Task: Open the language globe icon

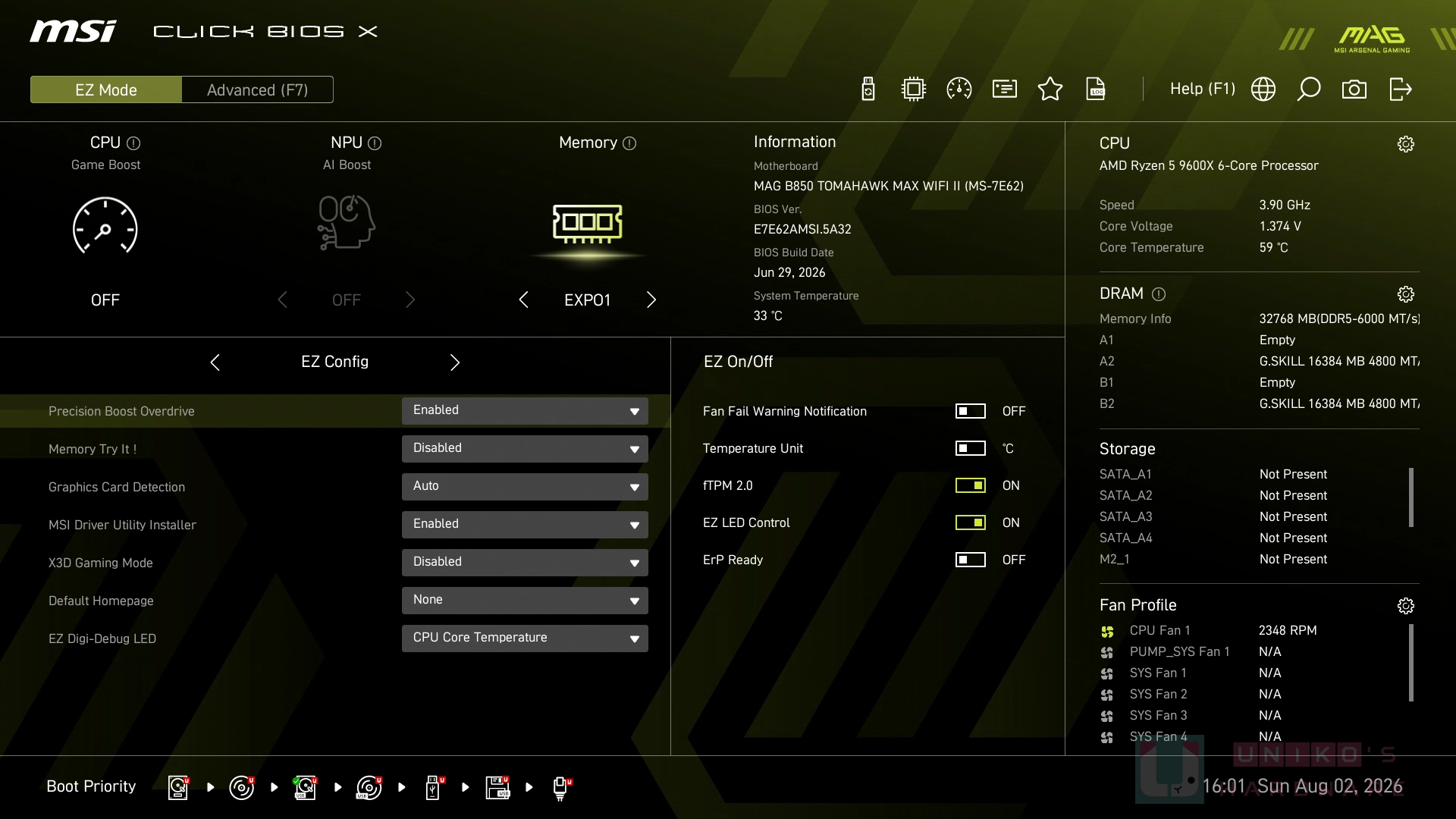Action: coord(1263,89)
